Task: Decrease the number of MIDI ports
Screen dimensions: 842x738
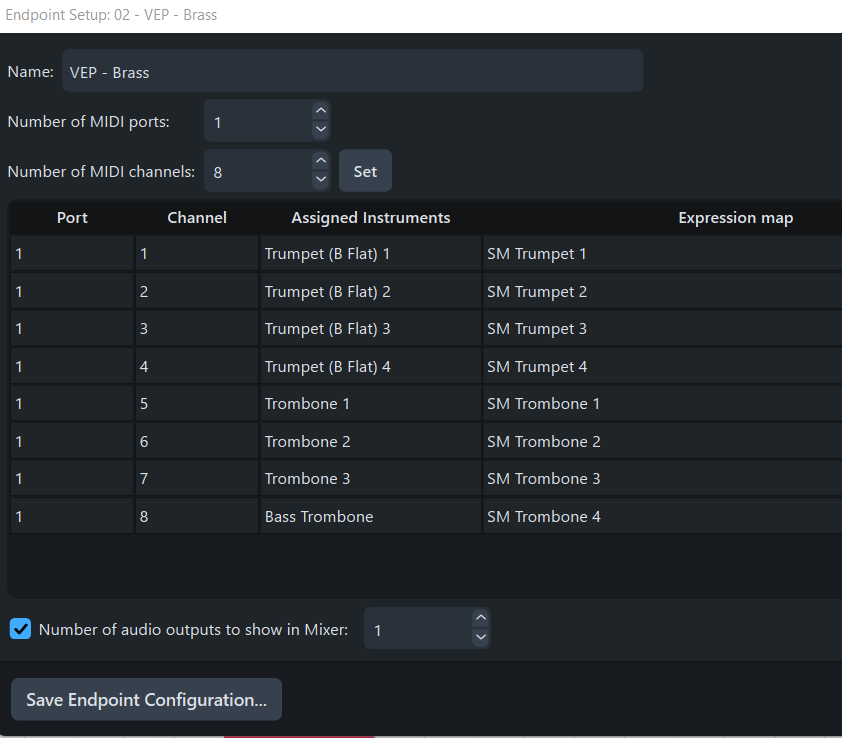Action: pos(320,130)
